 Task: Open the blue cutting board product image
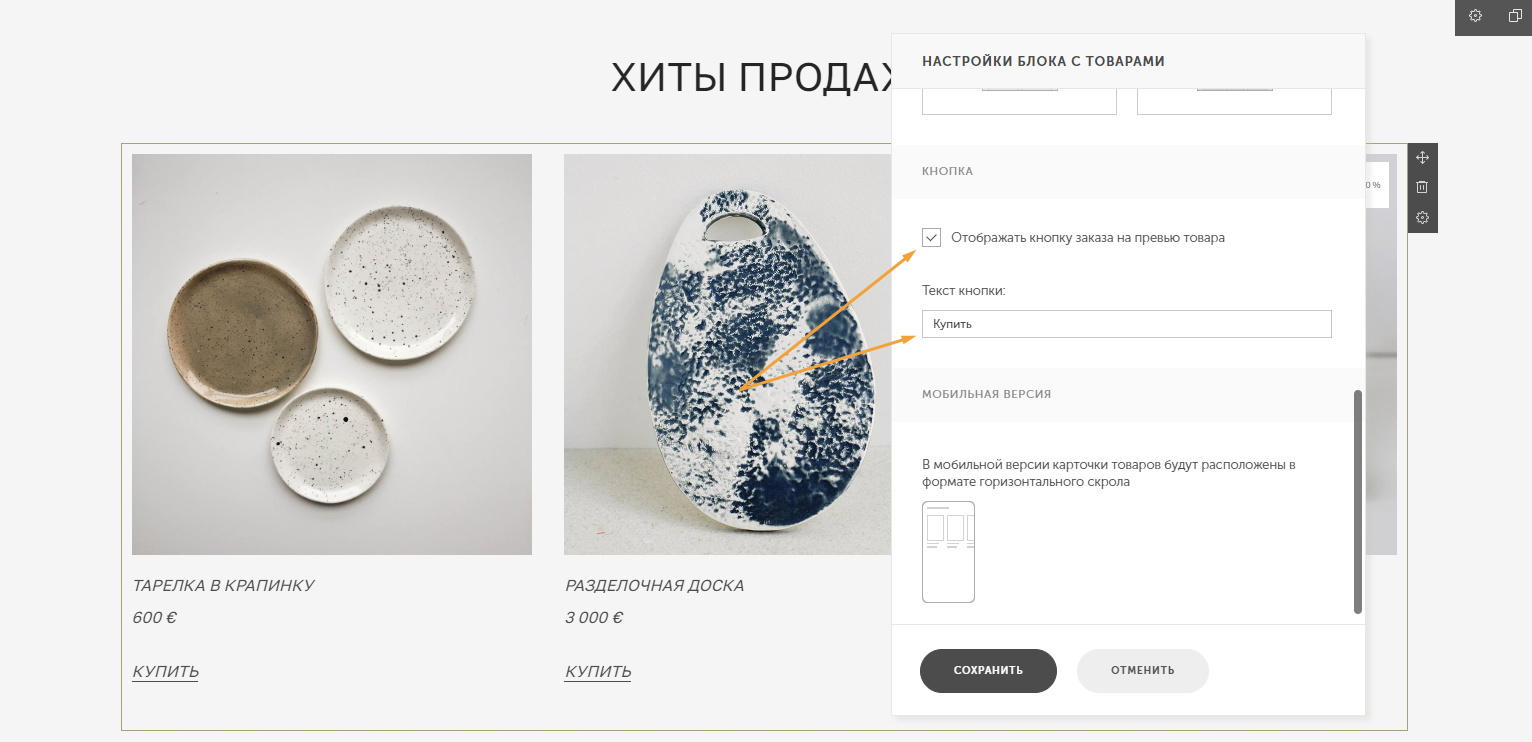[727, 354]
